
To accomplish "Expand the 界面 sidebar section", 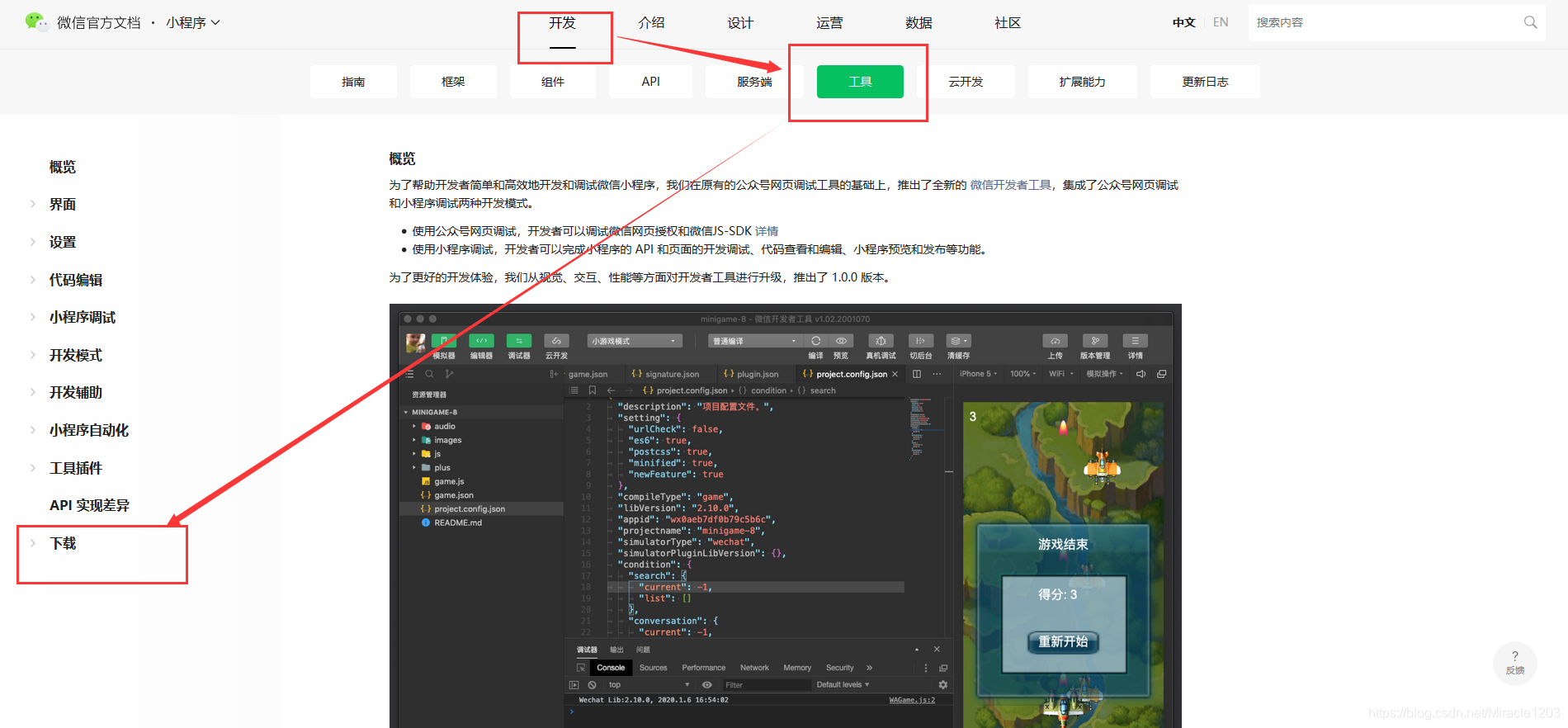I will [63, 204].
